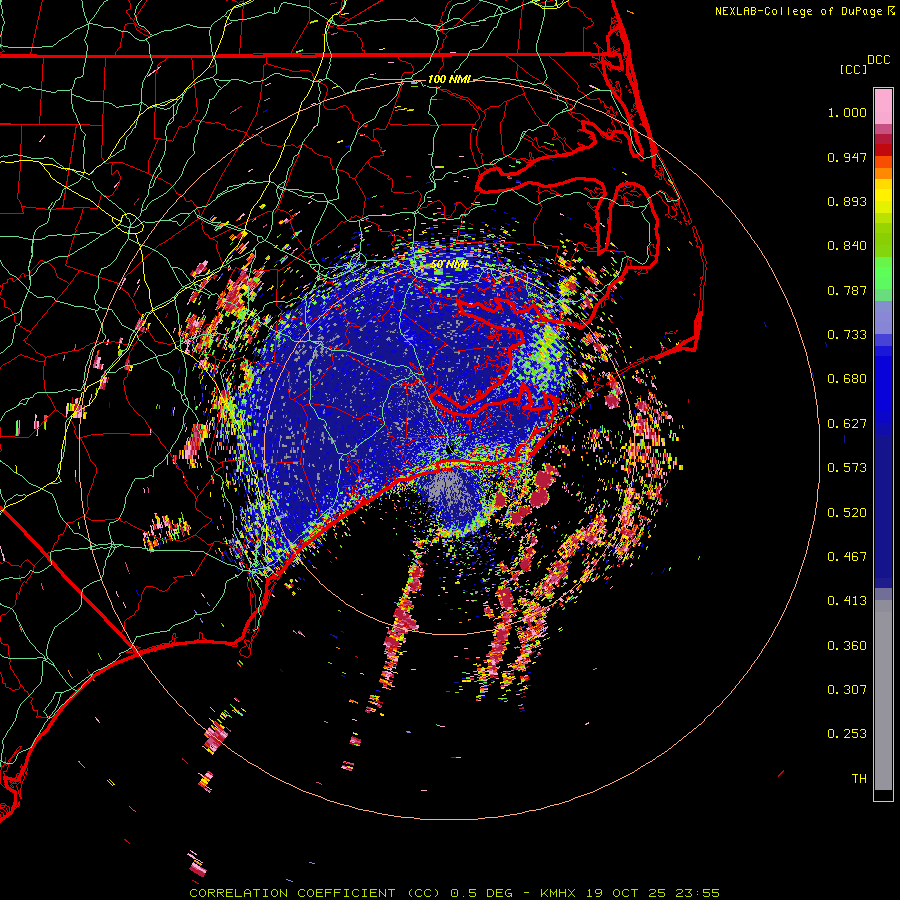
Task: Select the 0.840 color scale value
Action: tap(847, 246)
